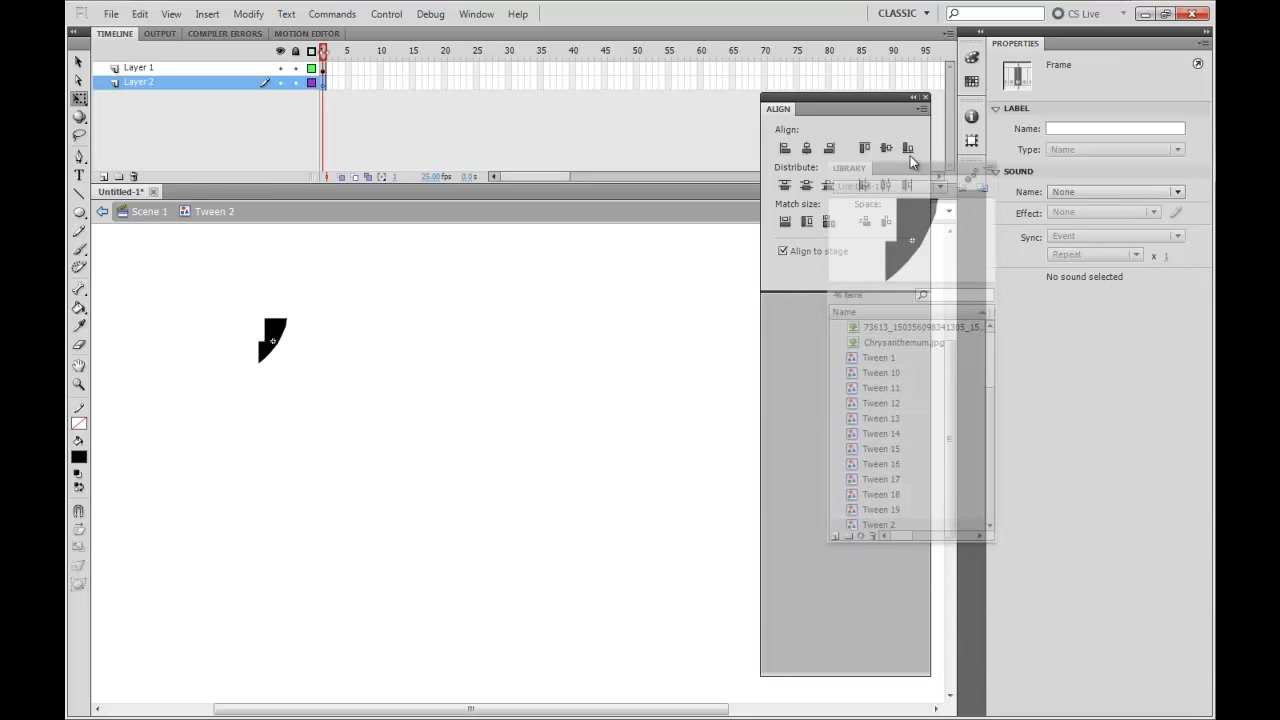Go to Scene 1 in edit bar
The width and height of the screenshot is (1280, 720).
pos(142,212)
